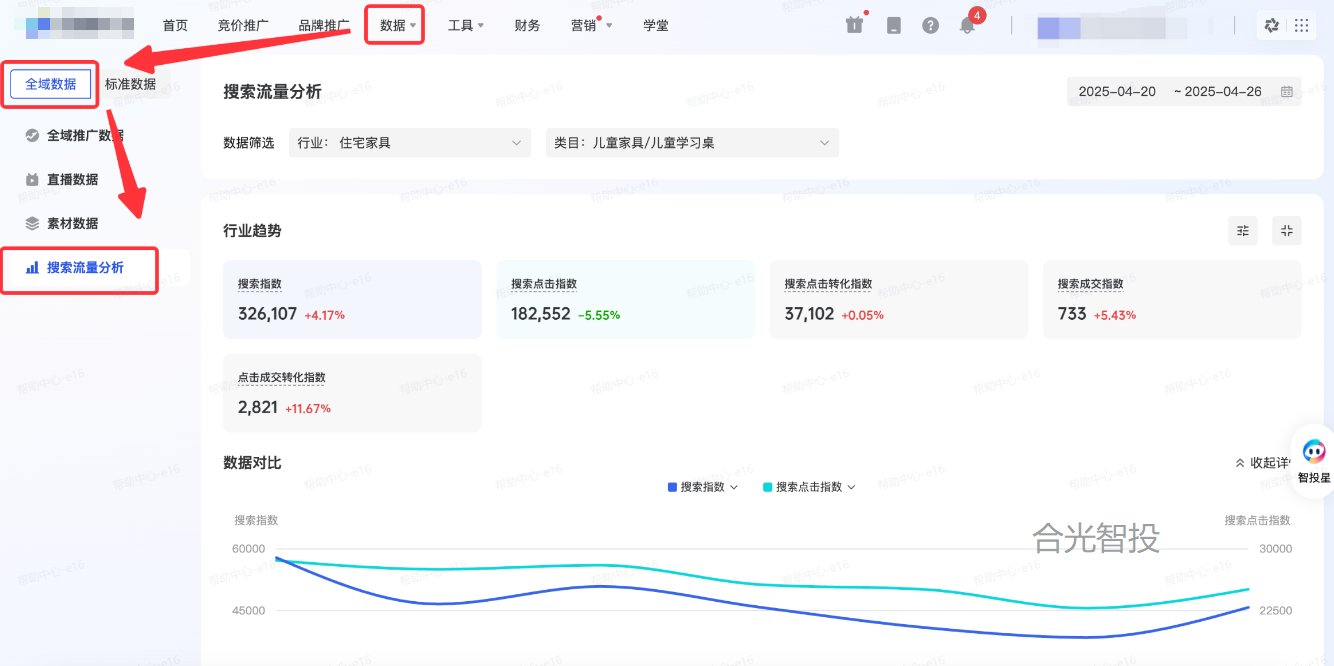This screenshot has height=666, width=1334.
Task: Open the metric settings sliders icon
Action: coord(1243,230)
